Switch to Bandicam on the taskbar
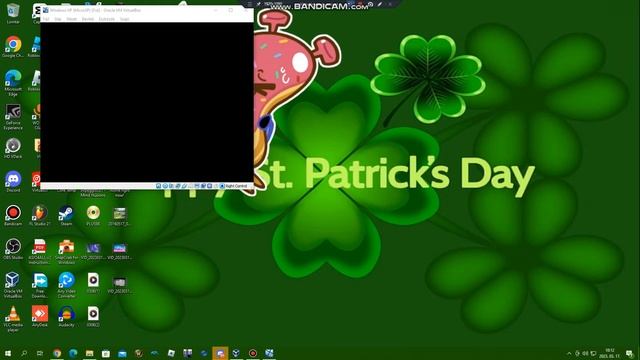This screenshot has height=360, width=640. (x=253, y=353)
